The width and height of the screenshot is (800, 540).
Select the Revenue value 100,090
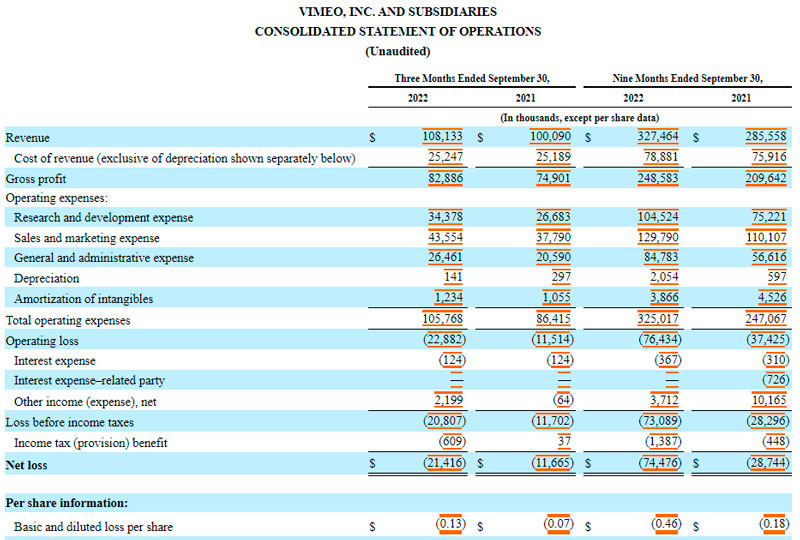point(550,136)
